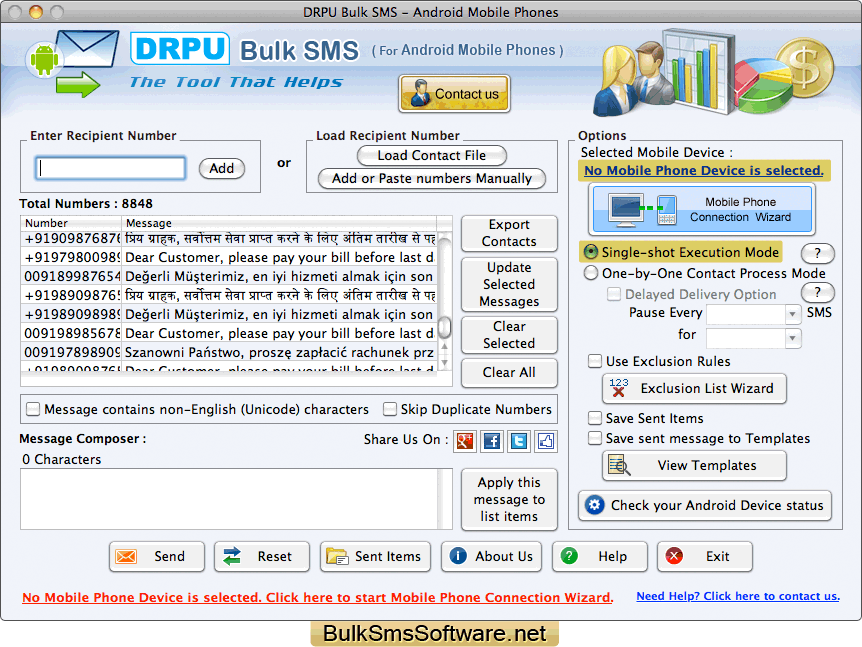The width and height of the screenshot is (862, 647).
Task: Click the thumbs-up like share icon
Action: (x=545, y=441)
